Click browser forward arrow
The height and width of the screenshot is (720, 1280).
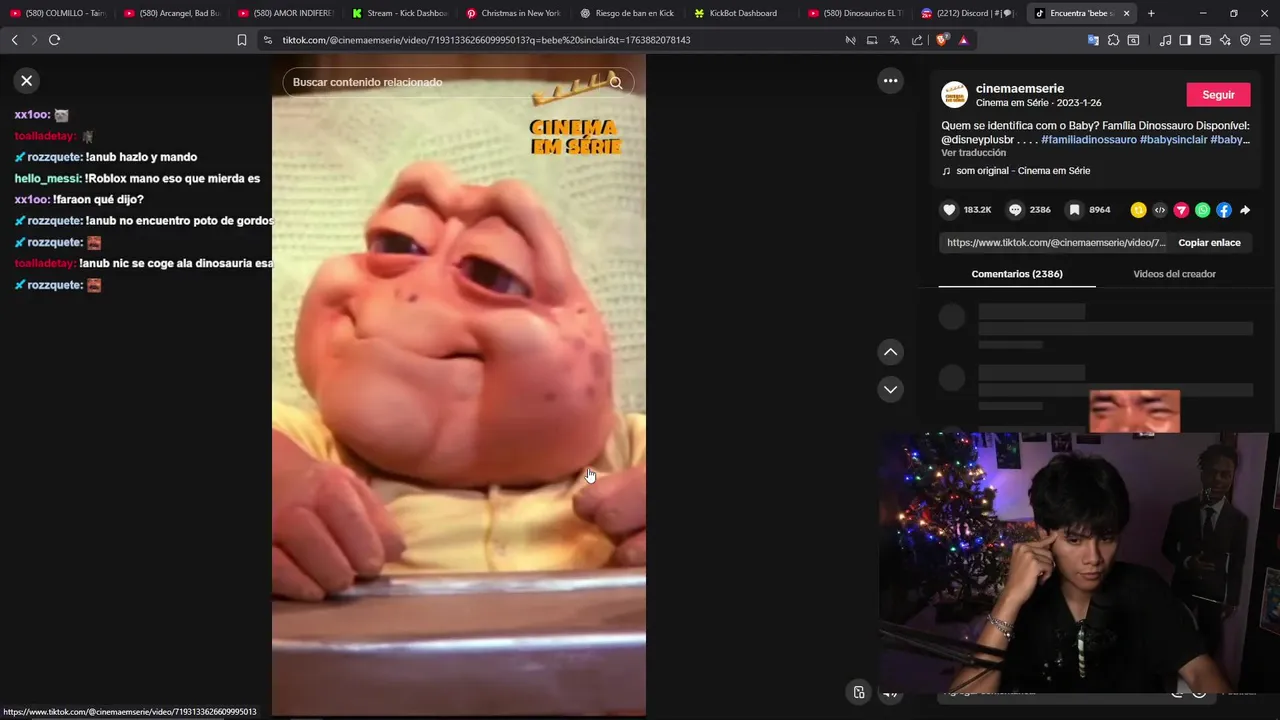(33, 40)
